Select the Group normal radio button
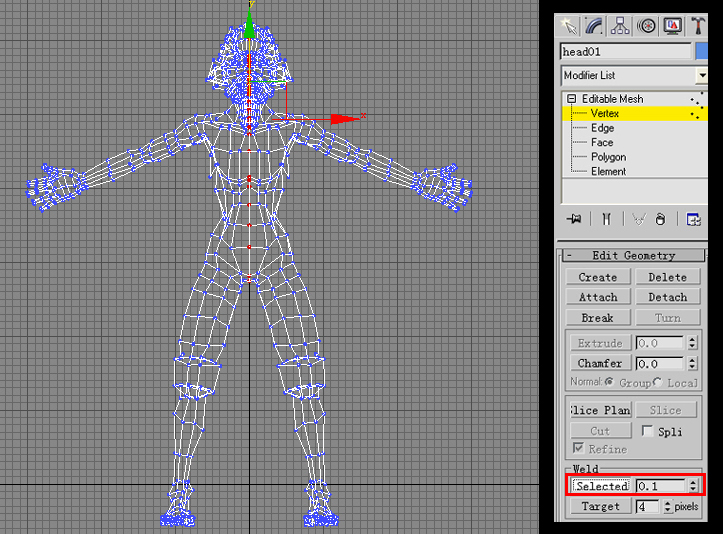723x534 pixels. pyautogui.click(x=609, y=383)
